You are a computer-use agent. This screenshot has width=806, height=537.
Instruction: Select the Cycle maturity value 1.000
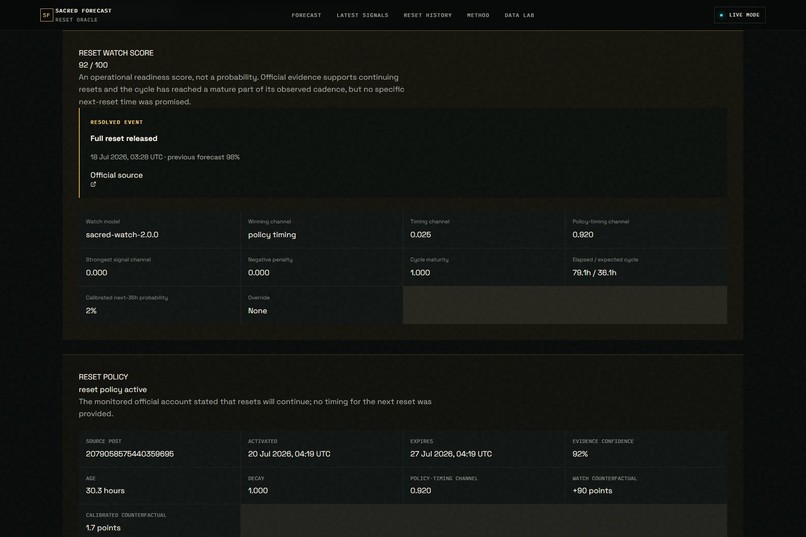point(420,273)
